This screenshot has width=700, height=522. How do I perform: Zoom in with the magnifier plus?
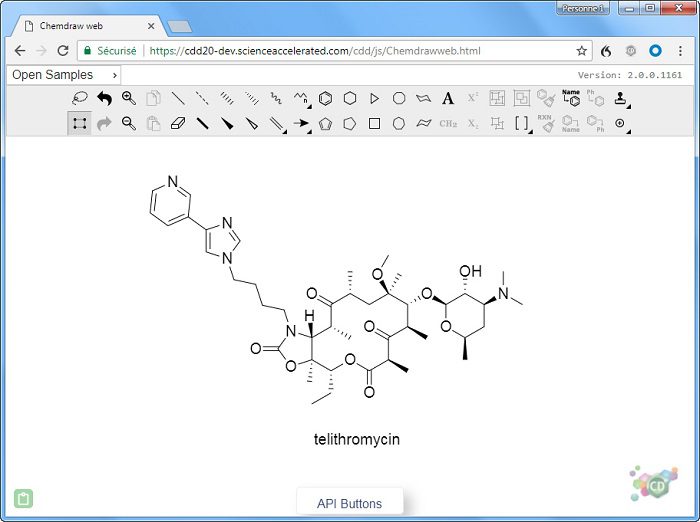click(129, 98)
